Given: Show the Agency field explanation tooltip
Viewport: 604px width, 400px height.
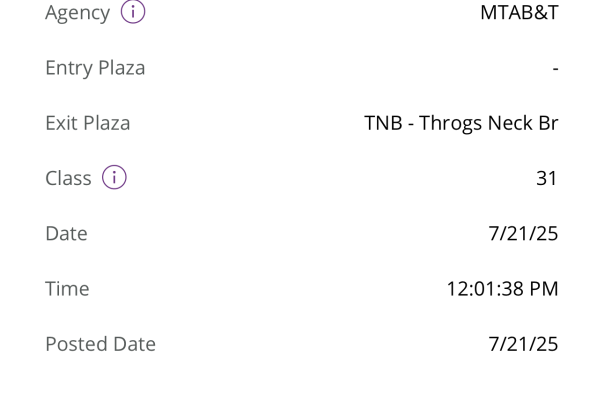Looking at the screenshot, I should pos(133,13).
